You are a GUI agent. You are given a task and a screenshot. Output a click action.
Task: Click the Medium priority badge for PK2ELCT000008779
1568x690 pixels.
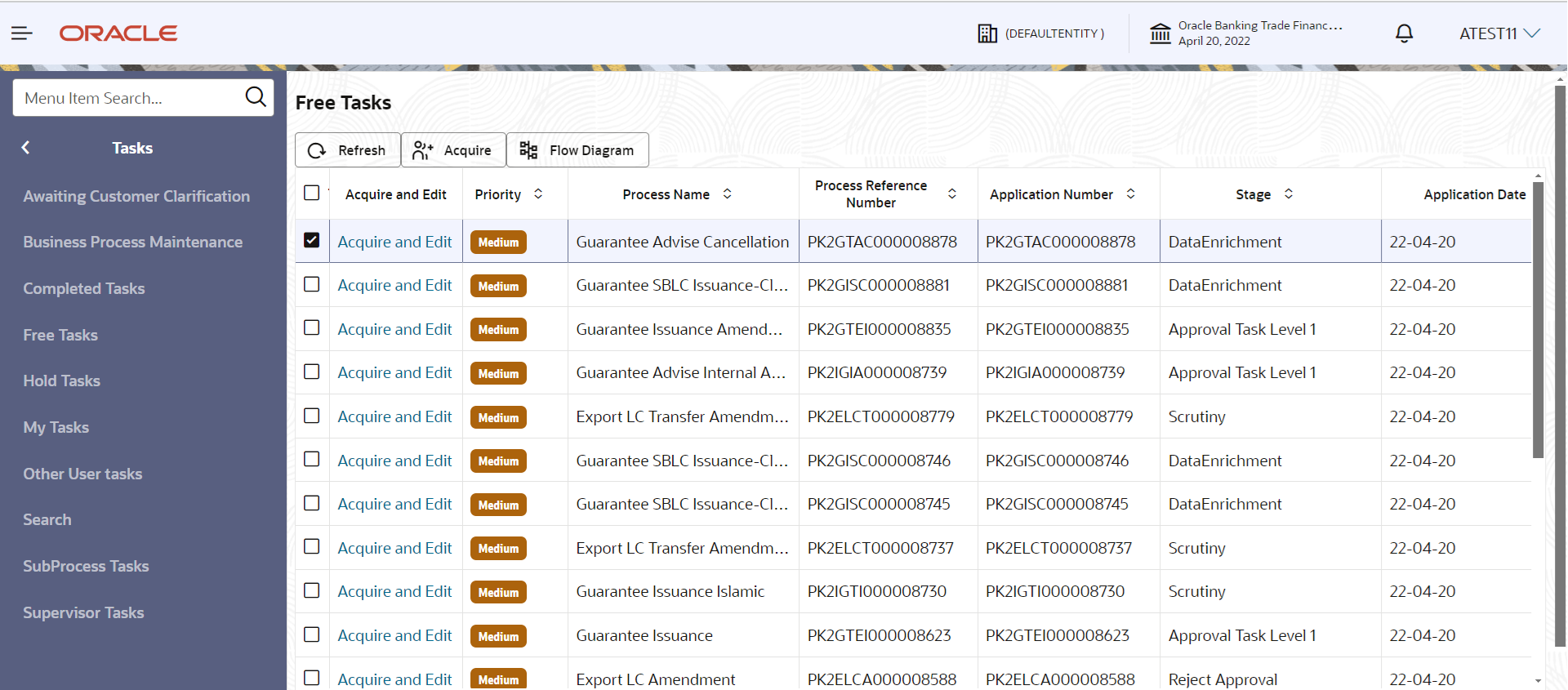click(498, 417)
